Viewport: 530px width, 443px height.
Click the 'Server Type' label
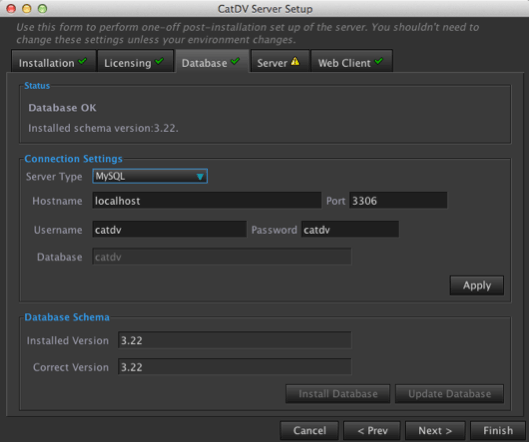click(x=54, y=177)
